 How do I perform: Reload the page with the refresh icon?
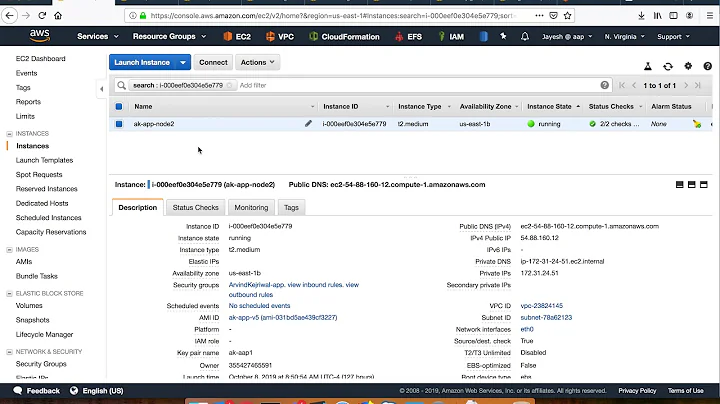click(x=42, y=16)
